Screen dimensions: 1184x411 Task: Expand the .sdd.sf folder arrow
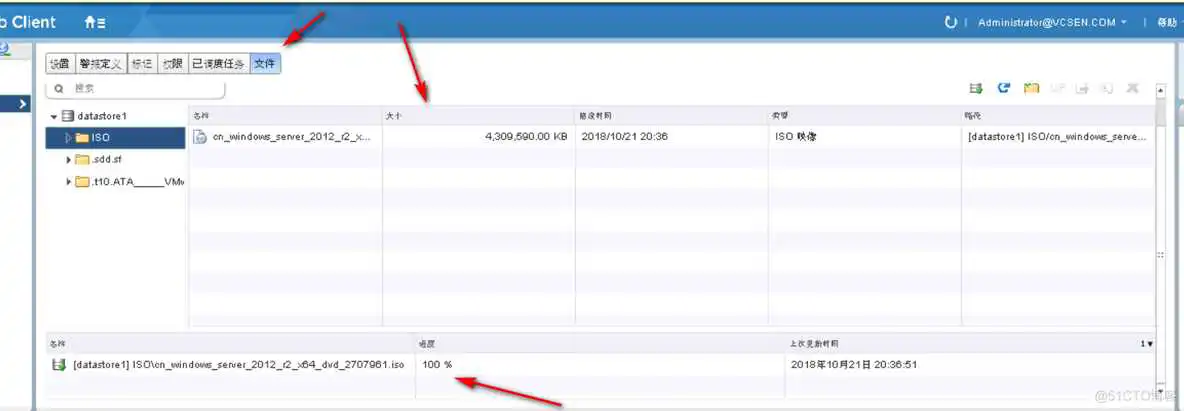point(69,159)
